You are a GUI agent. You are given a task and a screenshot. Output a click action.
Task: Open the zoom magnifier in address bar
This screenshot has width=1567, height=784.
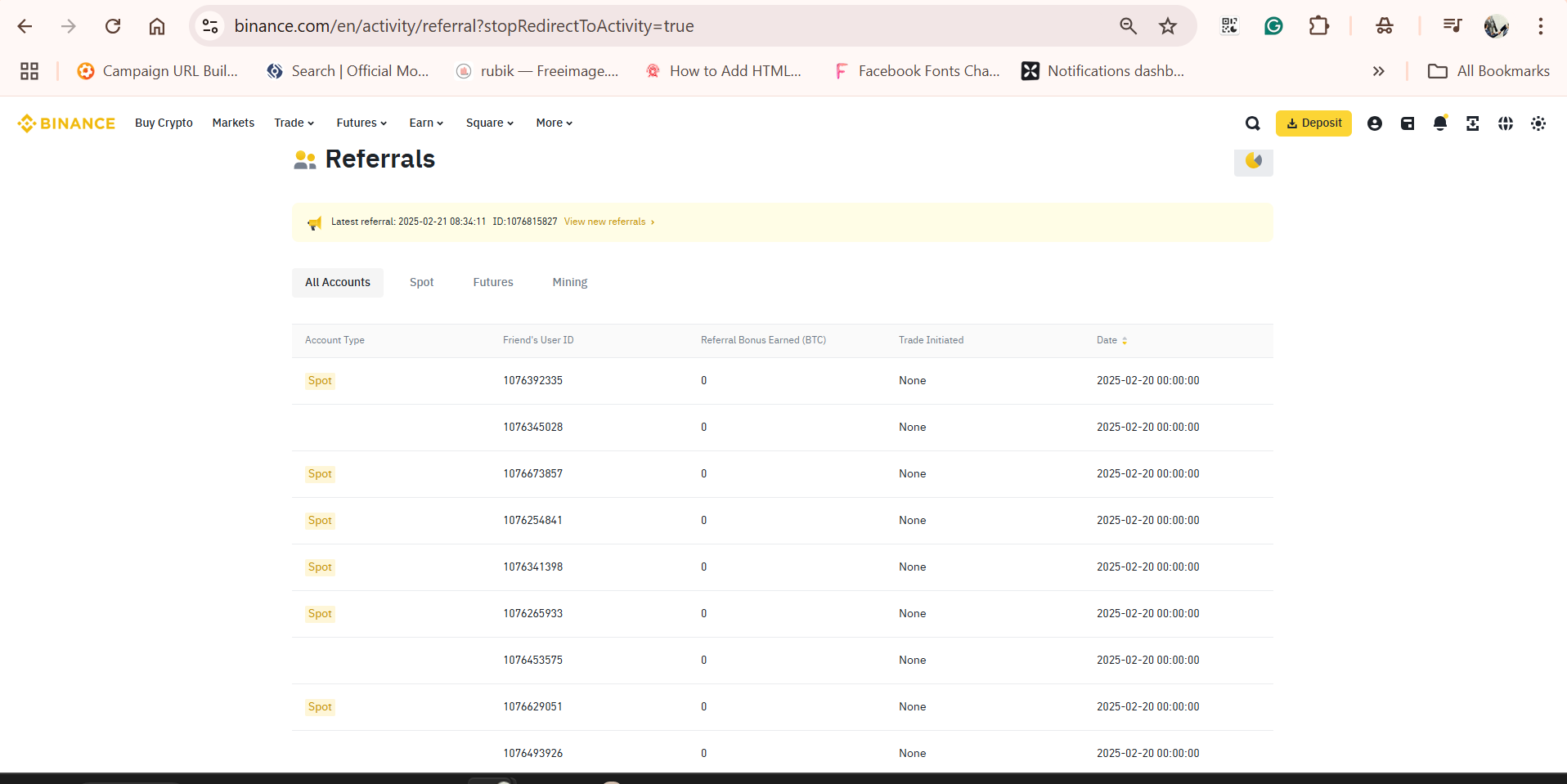click(1128, 26)
